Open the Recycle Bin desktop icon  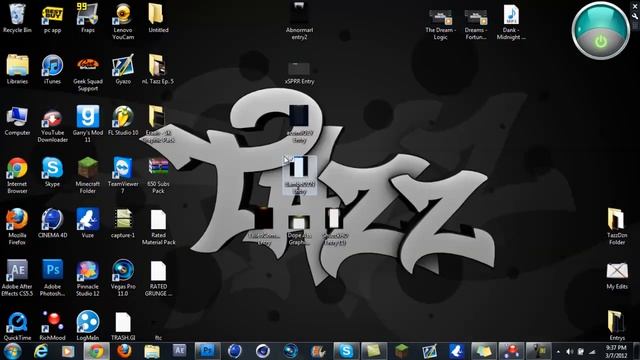click(x=17, y=18)
